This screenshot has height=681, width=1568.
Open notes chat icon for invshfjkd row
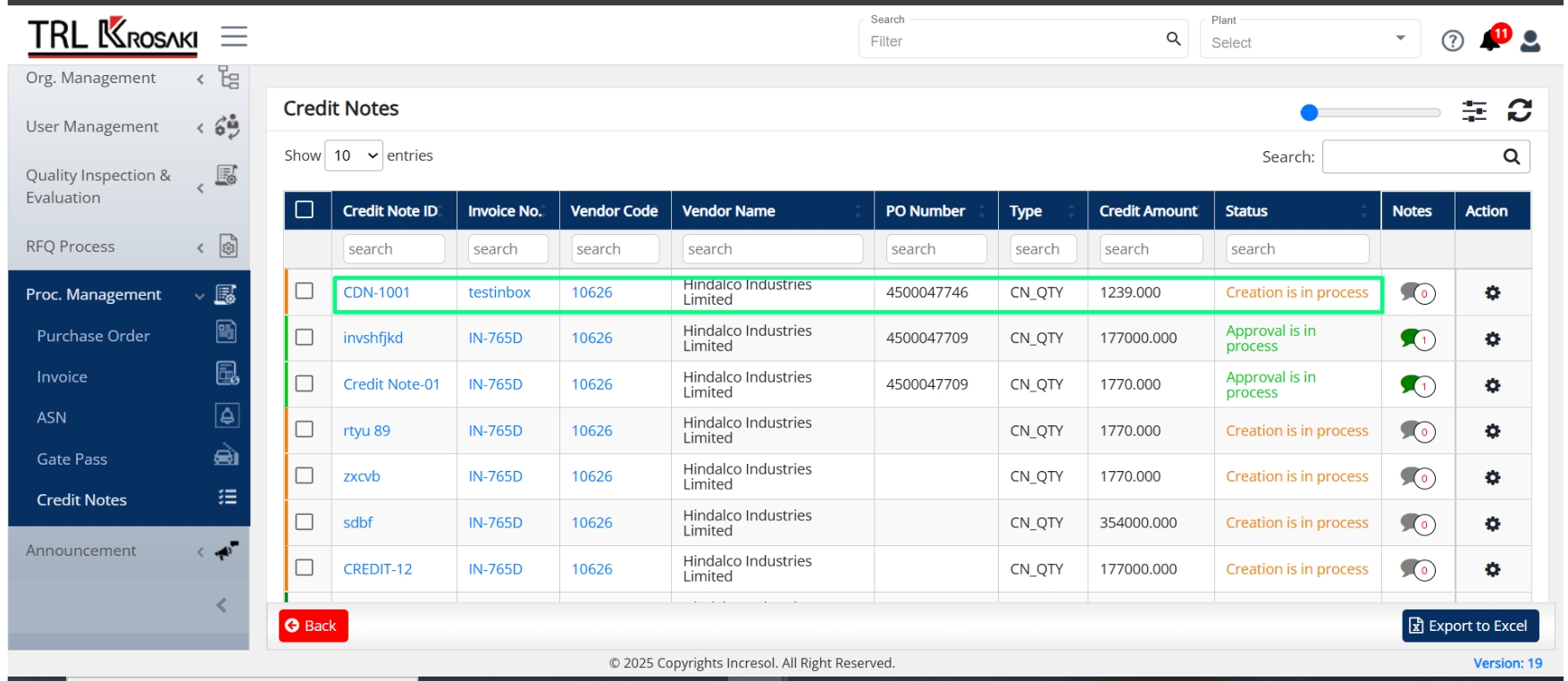click(1417, 339)
